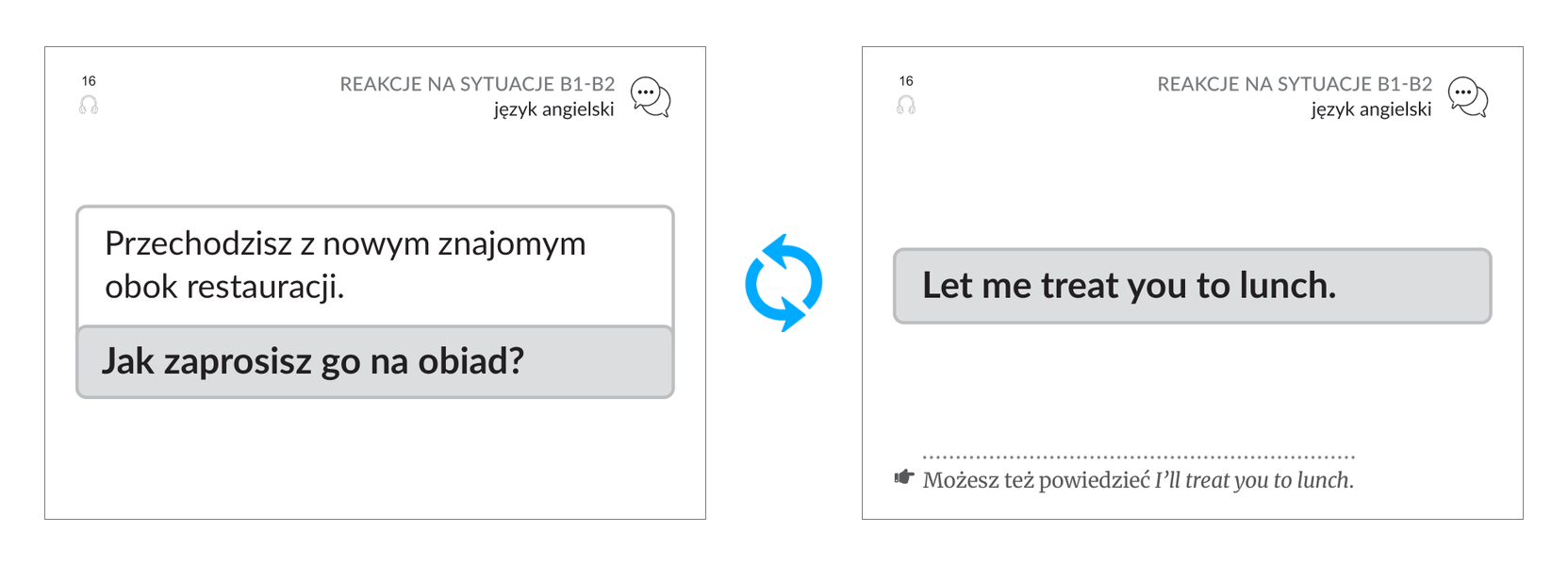Click the blue flip-card arrows icon
The width and height of the screenshot is (1568, 566).
(784, 283)
